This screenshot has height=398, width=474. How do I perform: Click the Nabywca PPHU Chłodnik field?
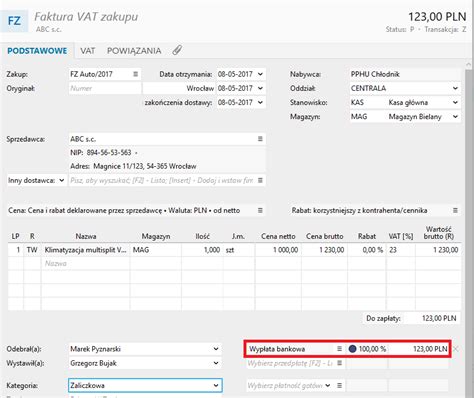pyautogui.click(x=405, y=74)
